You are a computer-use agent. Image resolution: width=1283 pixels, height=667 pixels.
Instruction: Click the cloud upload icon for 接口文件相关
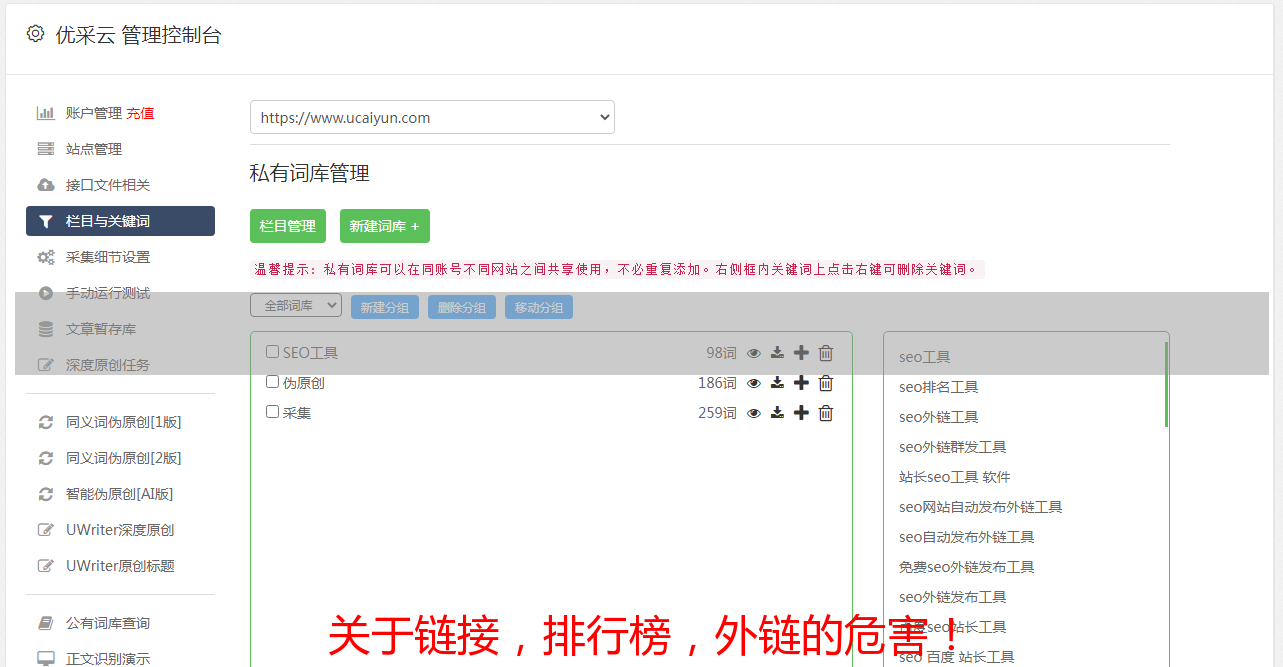(x=46, y=185)
